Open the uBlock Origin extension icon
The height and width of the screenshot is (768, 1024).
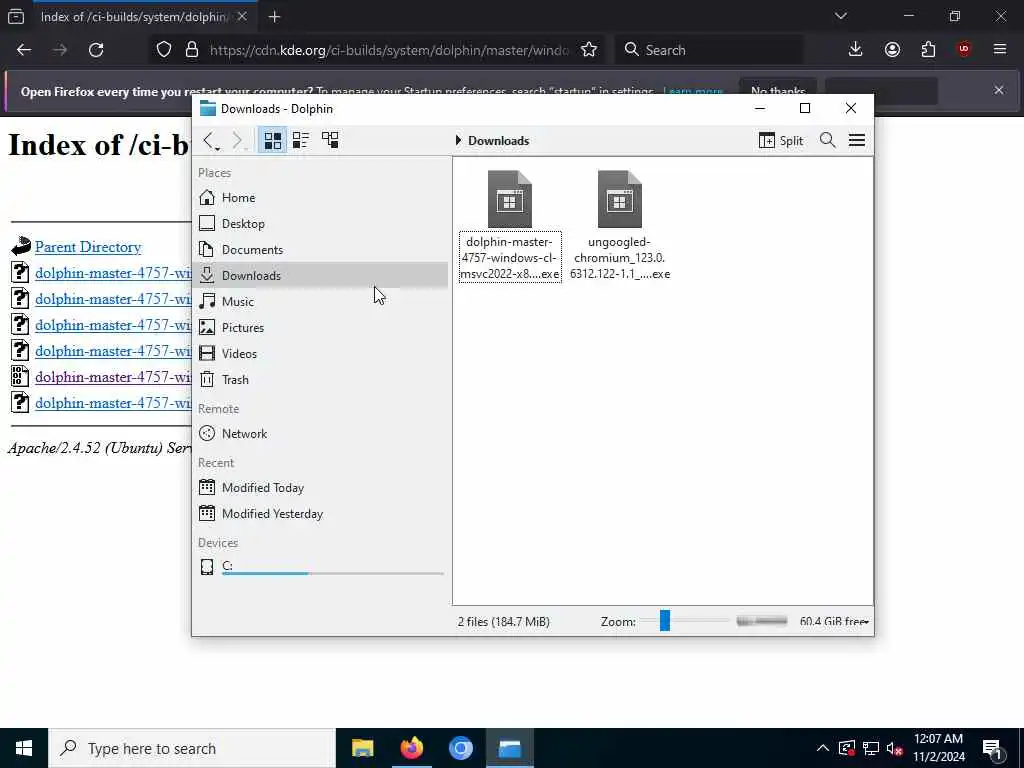[x=964, y=50]
